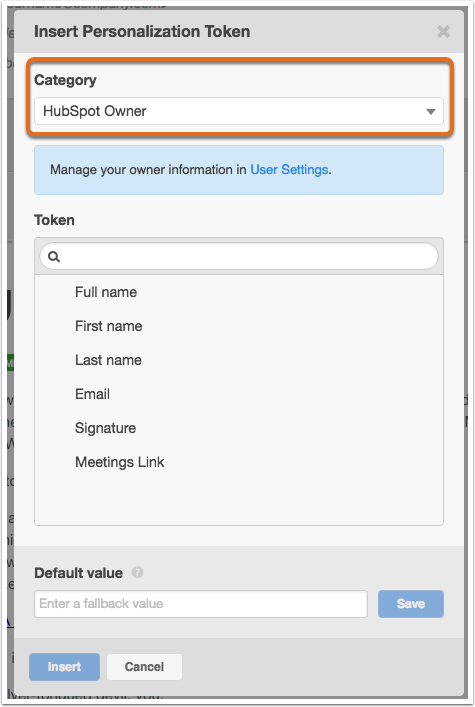
Task: Cancel the token insertion
Action: pos(144,667)
